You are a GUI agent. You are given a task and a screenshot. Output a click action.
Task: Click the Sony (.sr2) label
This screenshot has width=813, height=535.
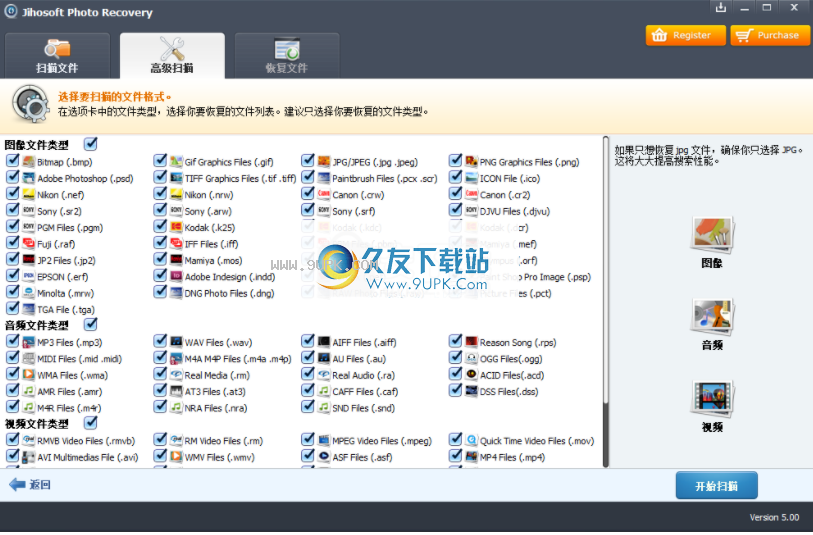[x=59, y=212]
